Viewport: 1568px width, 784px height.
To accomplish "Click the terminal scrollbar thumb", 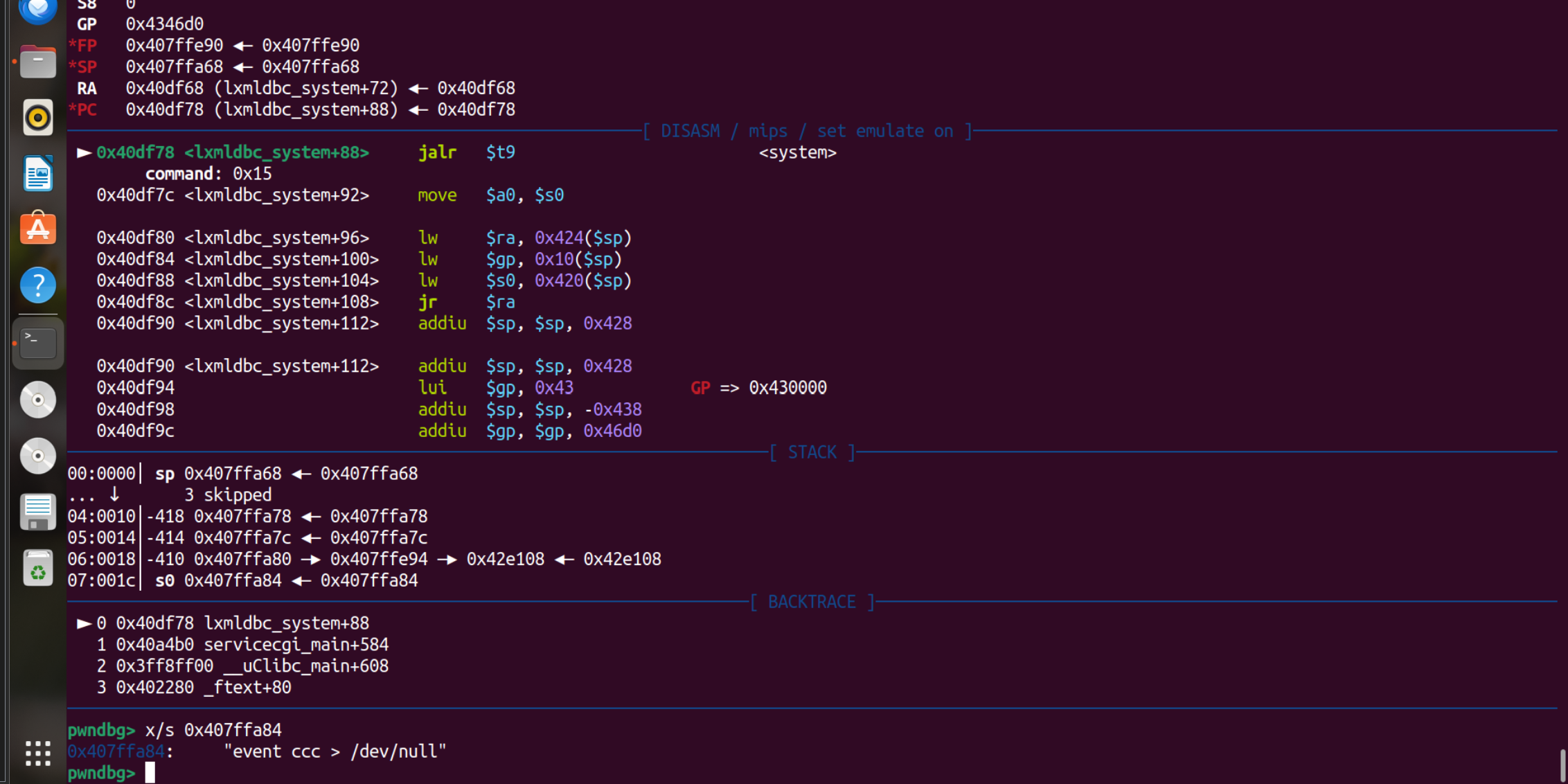I will (1562, 765).
